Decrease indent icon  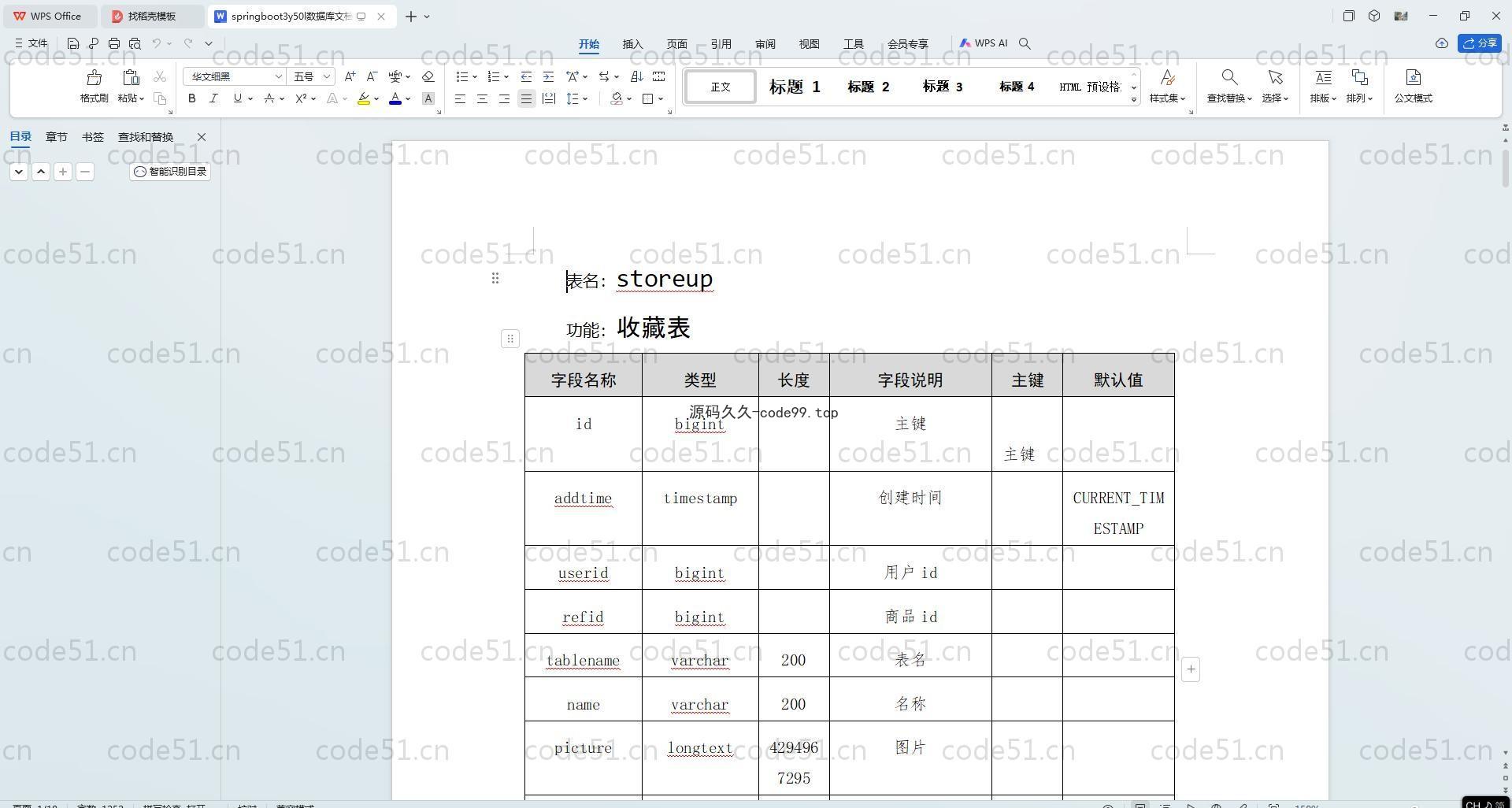pyautogui.click(x=526, y=76)
